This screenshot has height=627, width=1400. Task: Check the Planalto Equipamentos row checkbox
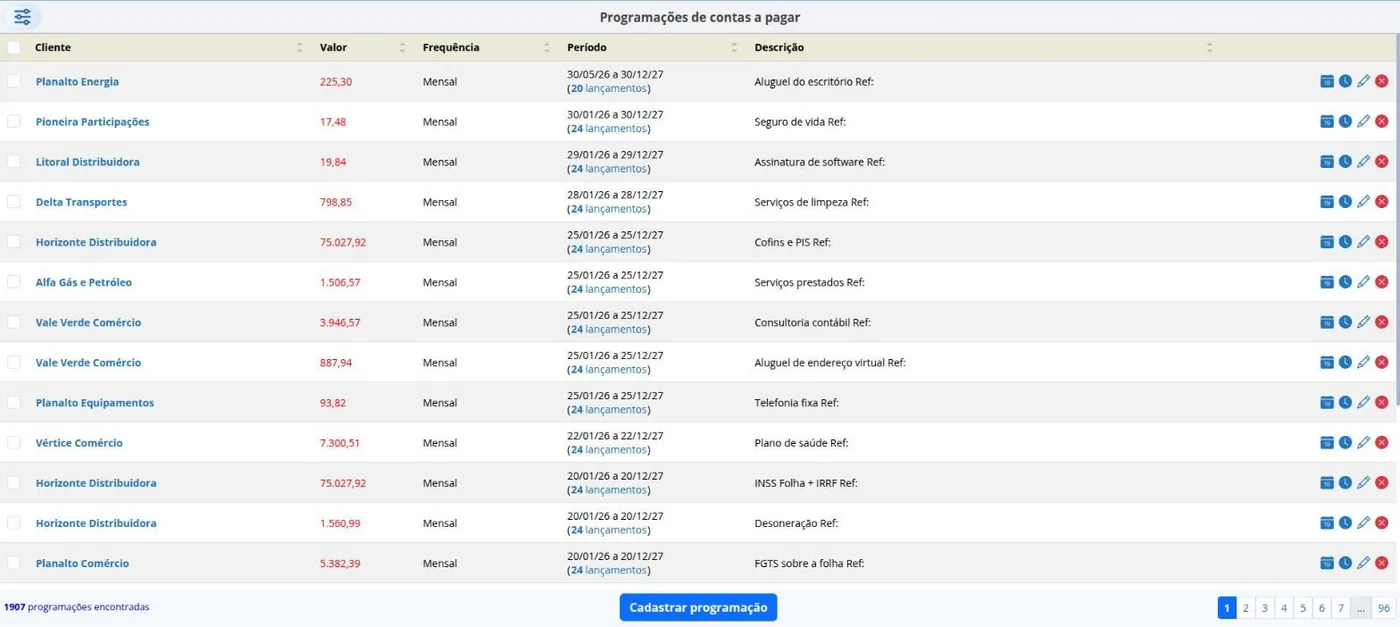click(x=14, y=402)
